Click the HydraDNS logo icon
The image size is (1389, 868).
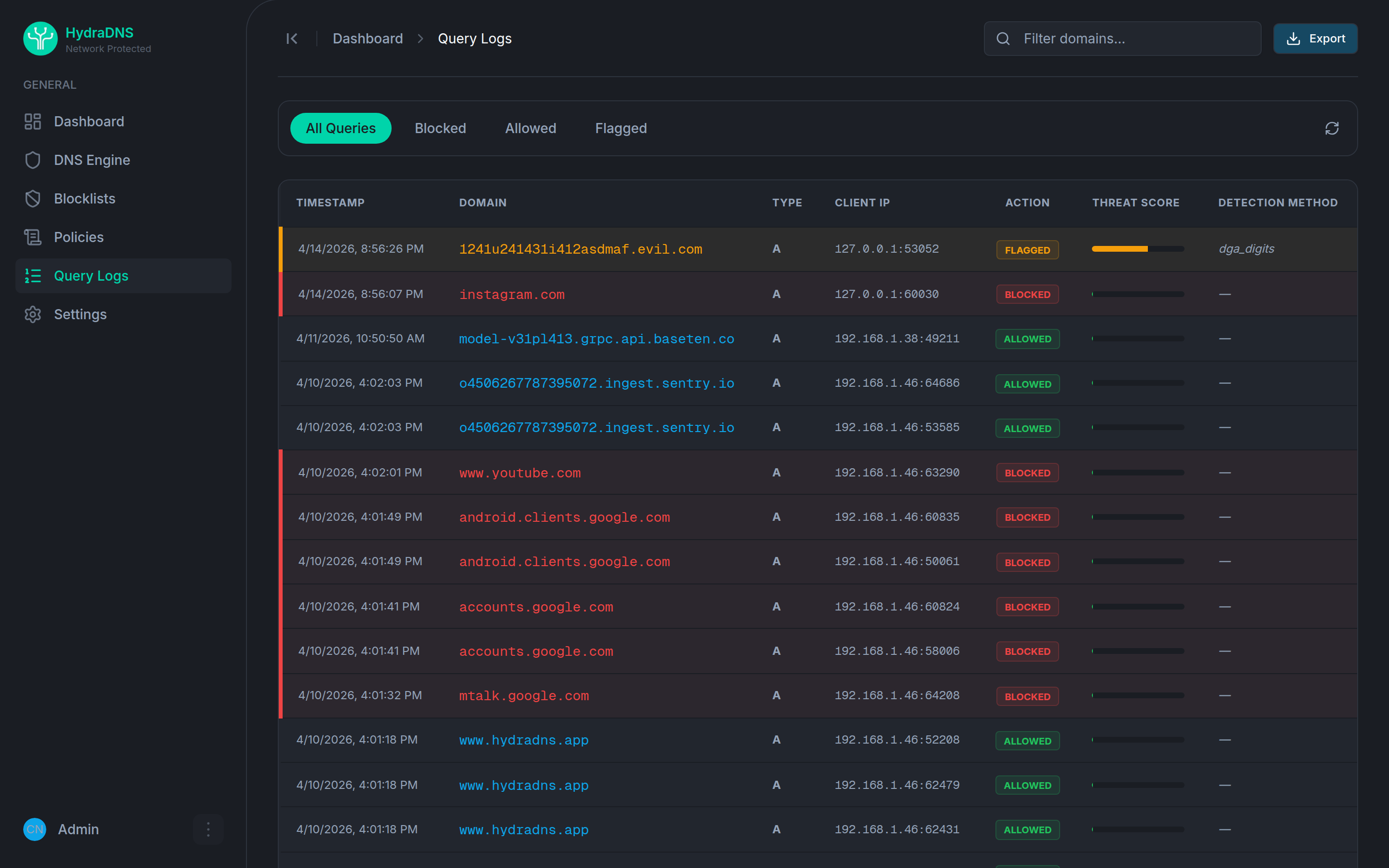(x=40, y=39)
